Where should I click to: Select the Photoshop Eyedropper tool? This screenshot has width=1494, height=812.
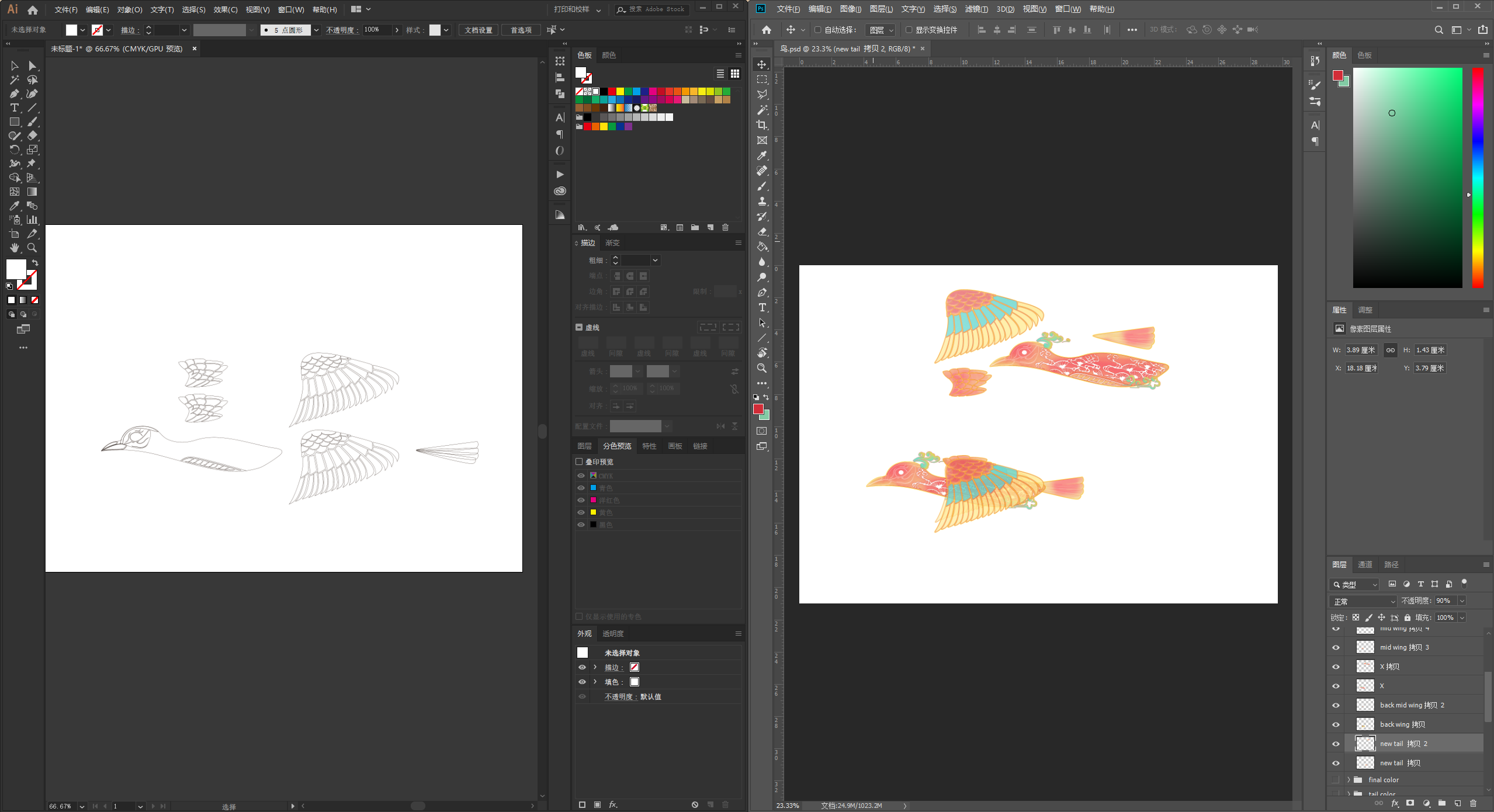coord(762,156)
